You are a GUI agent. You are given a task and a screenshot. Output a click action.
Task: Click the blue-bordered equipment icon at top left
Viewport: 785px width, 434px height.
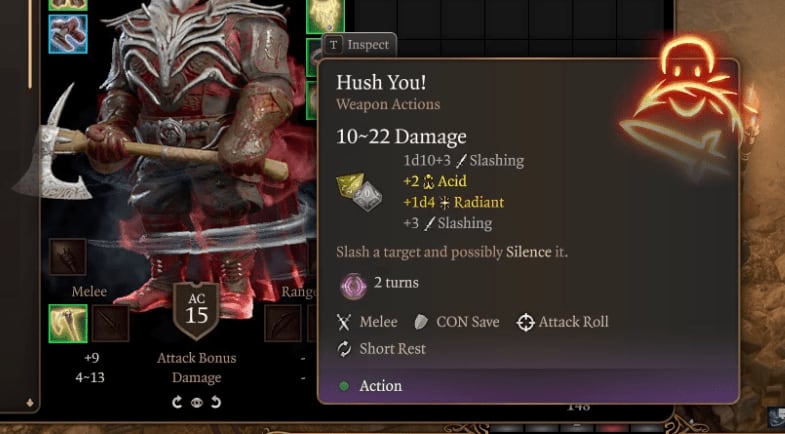(68, 34)
